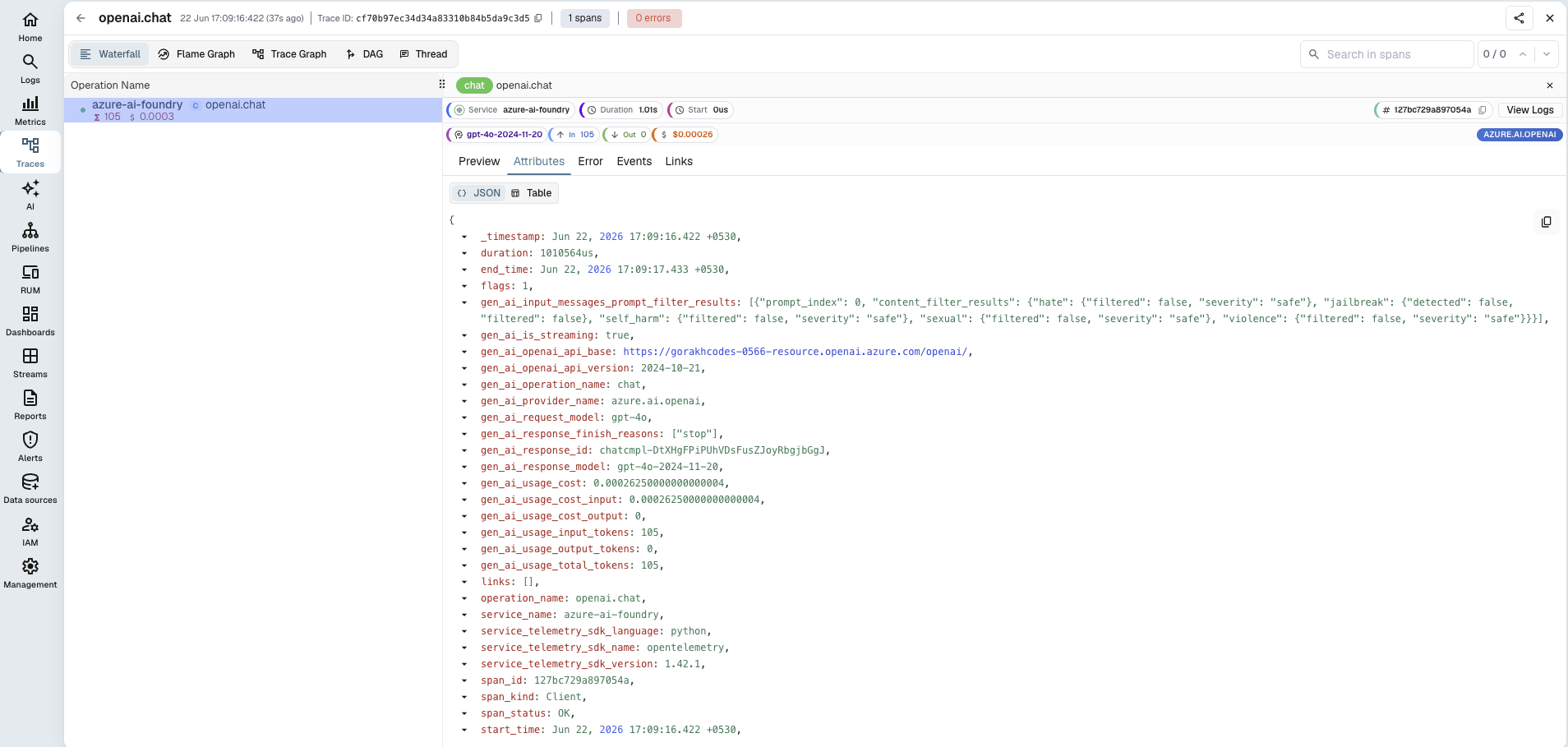This screenshot has width=1568, height=747.
Task: Open Traces in the sidebar
Action: (x=30, y=152)
